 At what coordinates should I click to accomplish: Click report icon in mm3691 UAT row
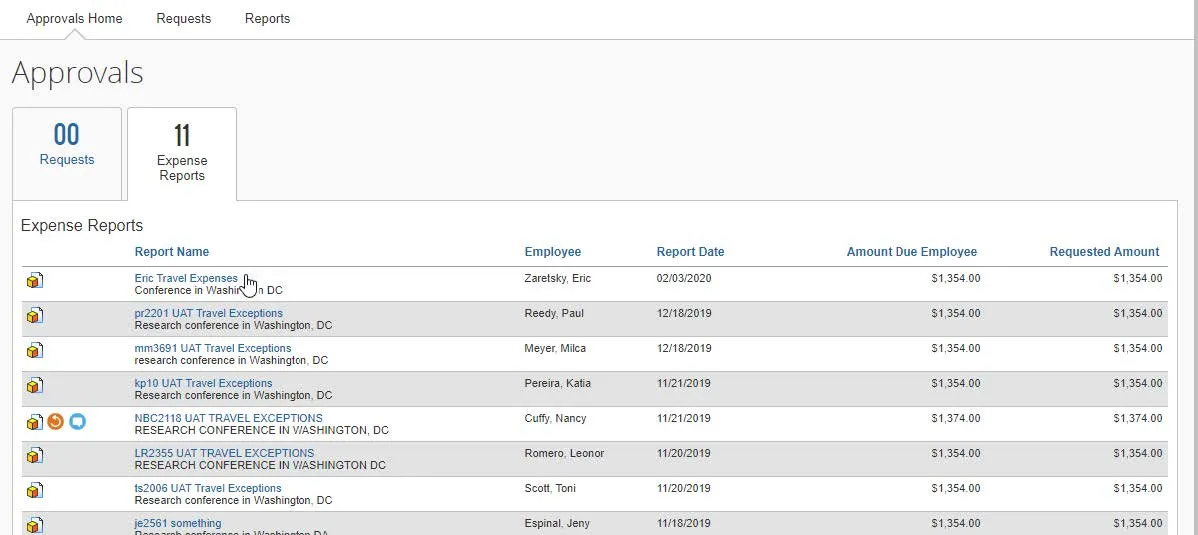coord(35,351)
